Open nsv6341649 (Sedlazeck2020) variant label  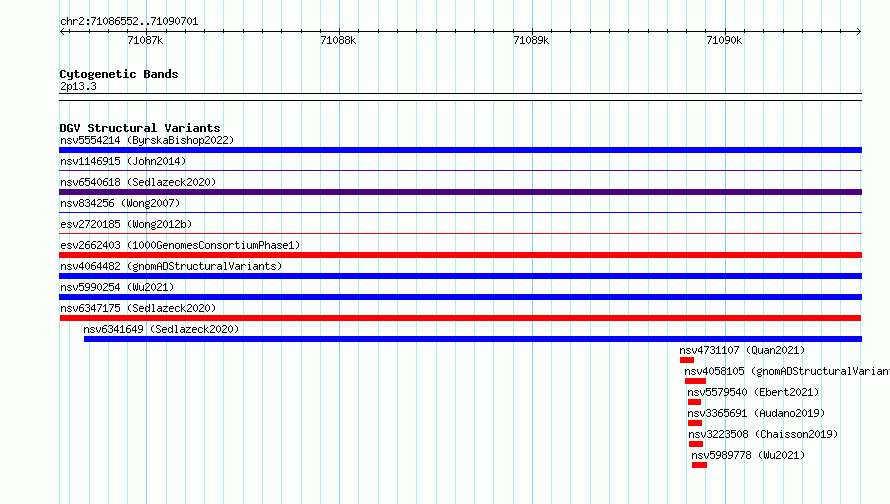pos(161,329)
